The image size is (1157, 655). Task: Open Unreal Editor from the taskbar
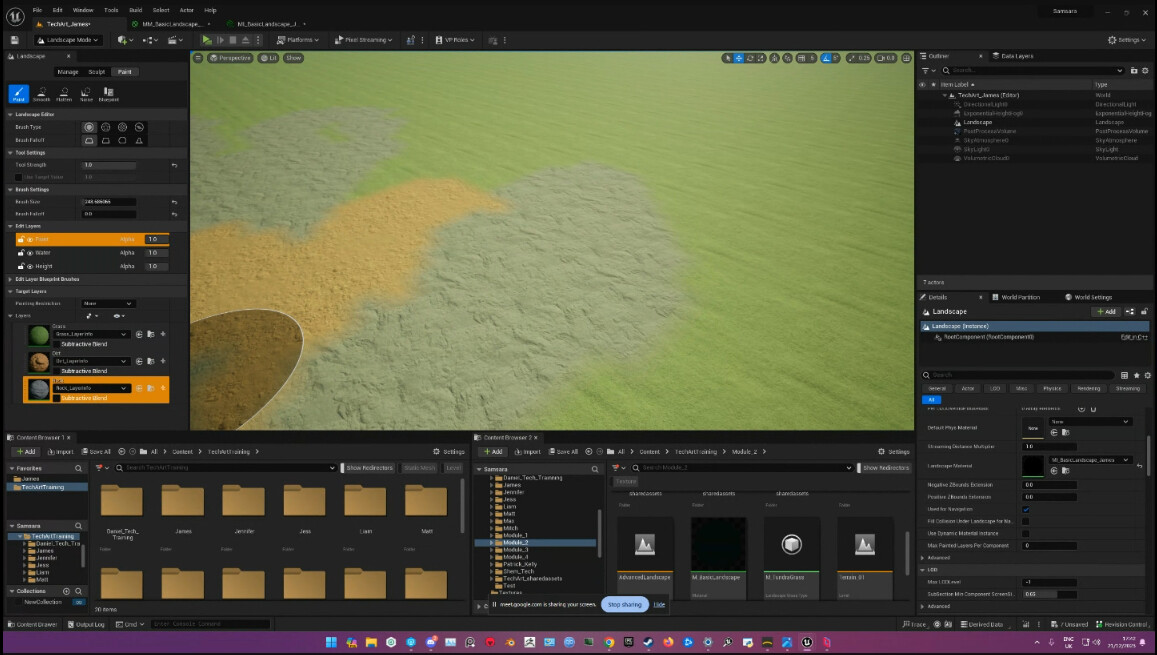click(807, 642)
